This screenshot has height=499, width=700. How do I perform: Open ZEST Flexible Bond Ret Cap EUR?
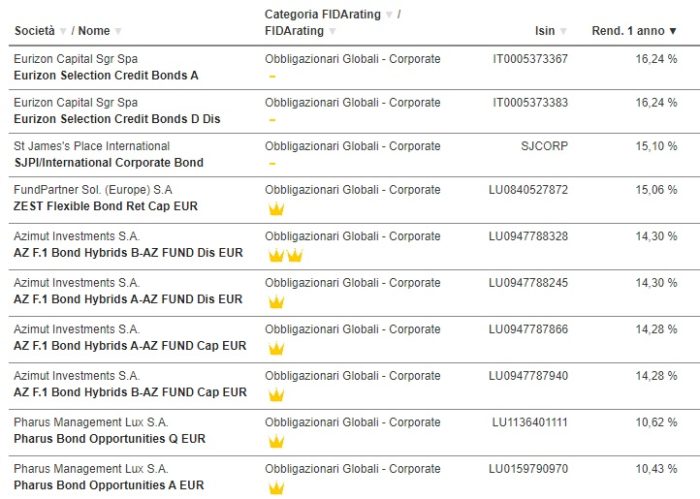pyautogui.click(x=105, y=206)
